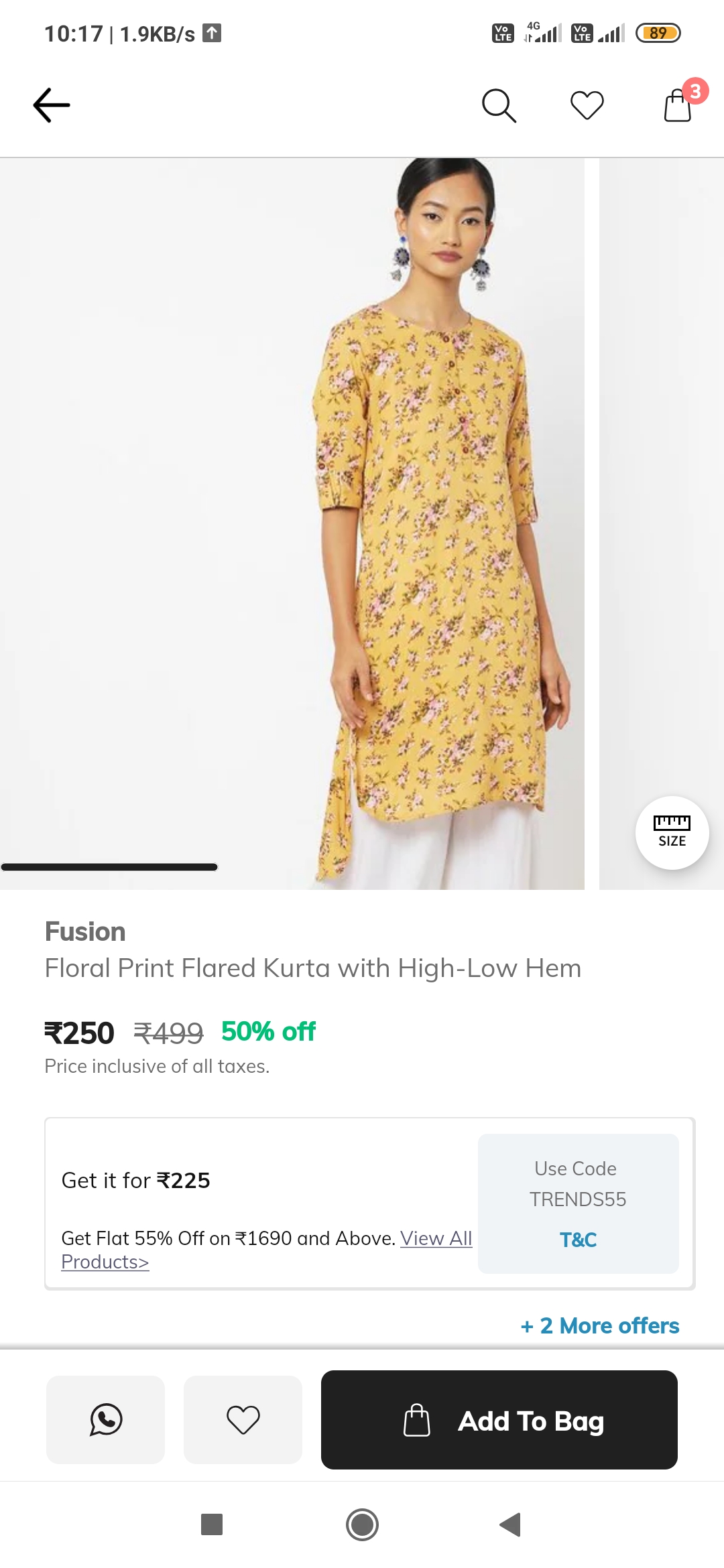724x1568 pixels.
Task: Tap the Get it for ₹225 offer
Action: tap(136, 1180)
